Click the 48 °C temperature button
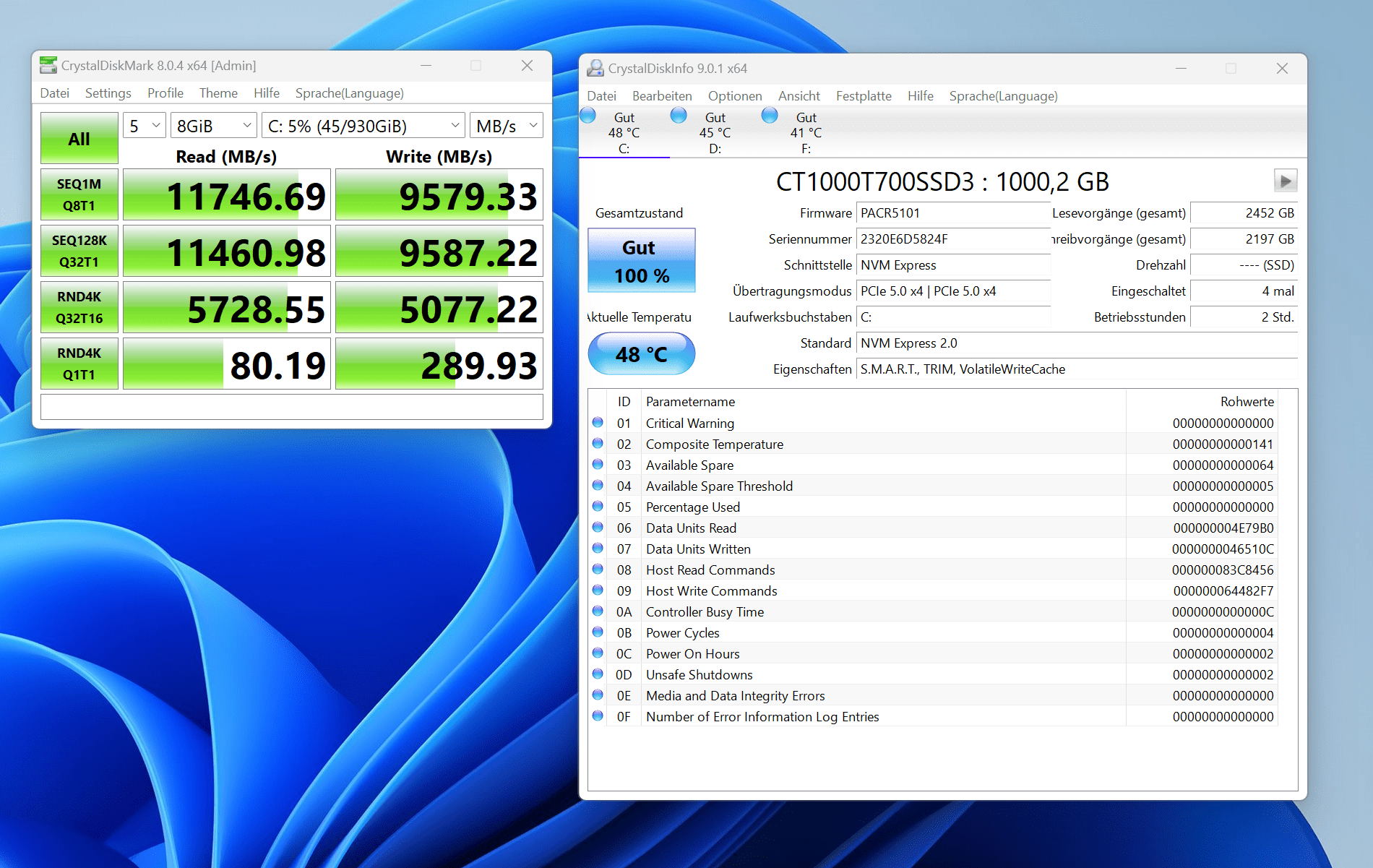 (x=642, y=353)
